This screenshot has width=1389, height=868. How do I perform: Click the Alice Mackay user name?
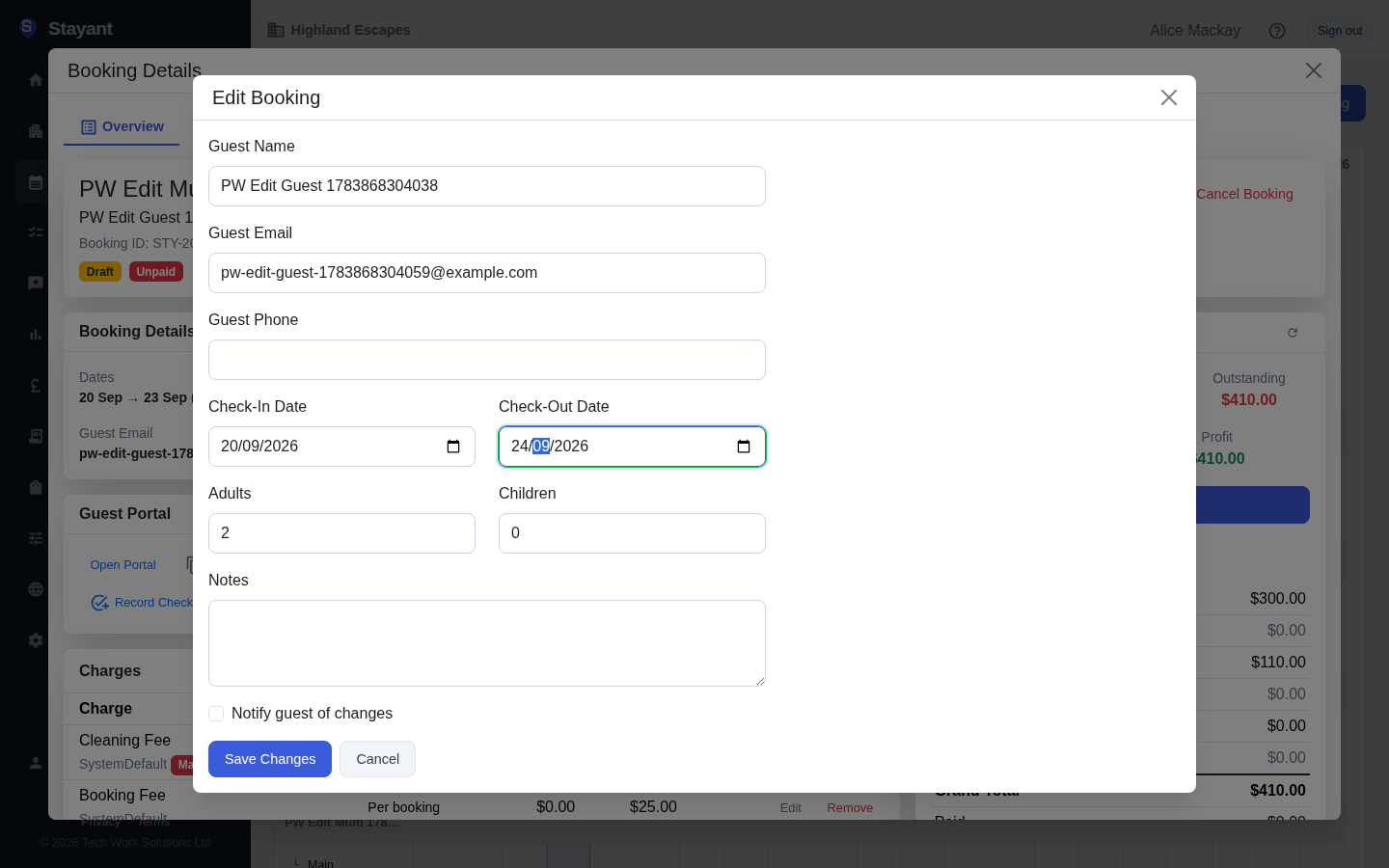tap(1195, 31)
